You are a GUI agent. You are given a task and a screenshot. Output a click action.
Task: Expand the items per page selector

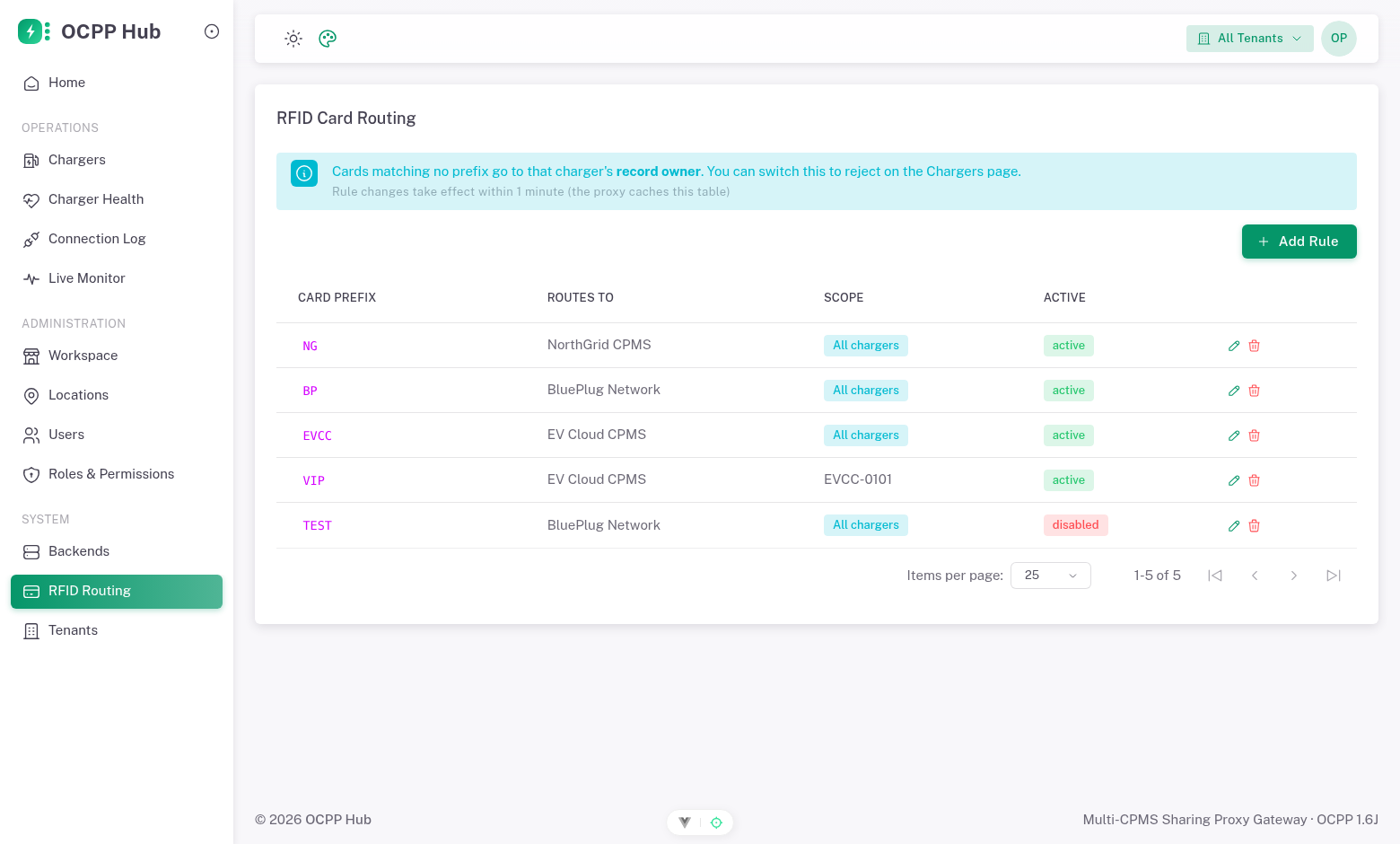coord(1051,576)
